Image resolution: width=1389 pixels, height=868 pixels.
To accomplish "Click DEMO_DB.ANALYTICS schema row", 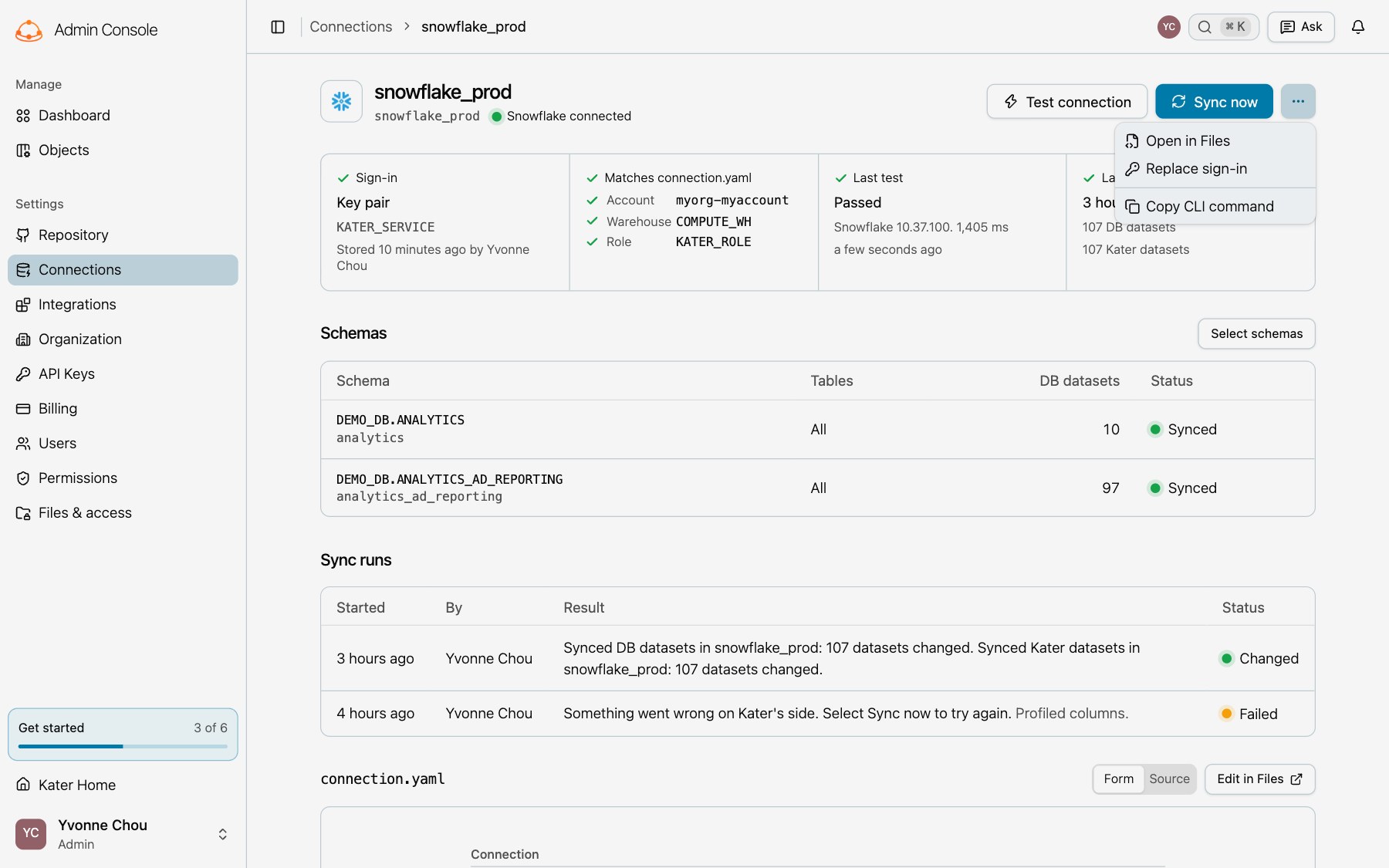I will (x=817, y=430).
